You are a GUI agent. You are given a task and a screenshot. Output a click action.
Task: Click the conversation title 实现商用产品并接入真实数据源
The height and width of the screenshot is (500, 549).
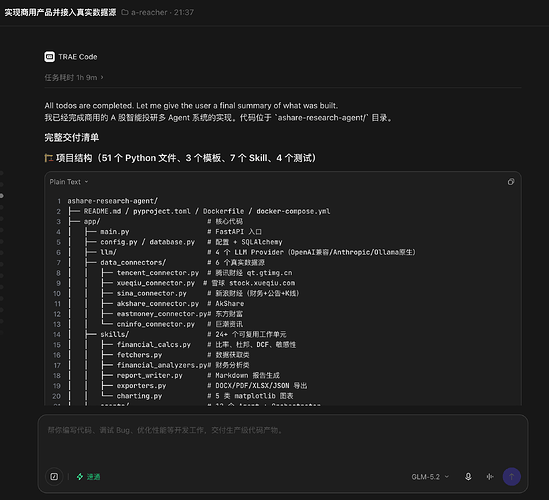(60, 12)
